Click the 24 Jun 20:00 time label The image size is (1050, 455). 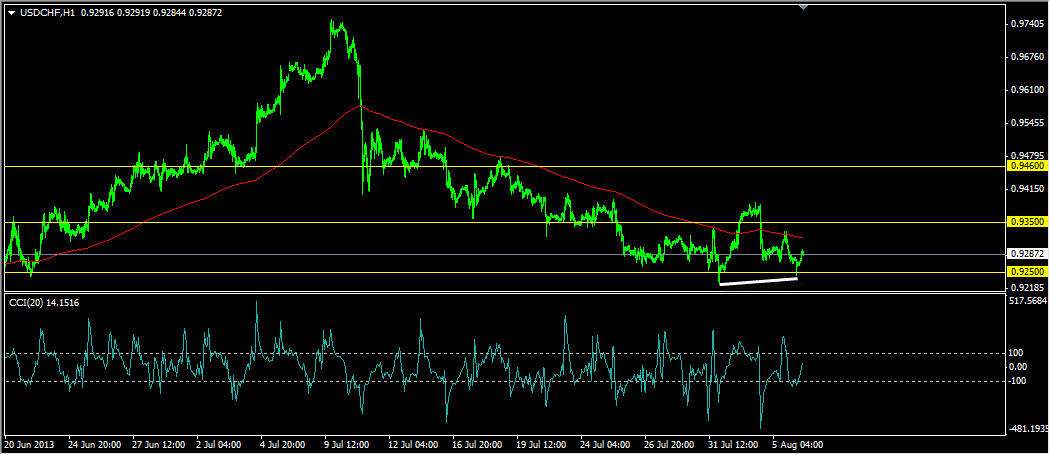[x=94, y=444]
